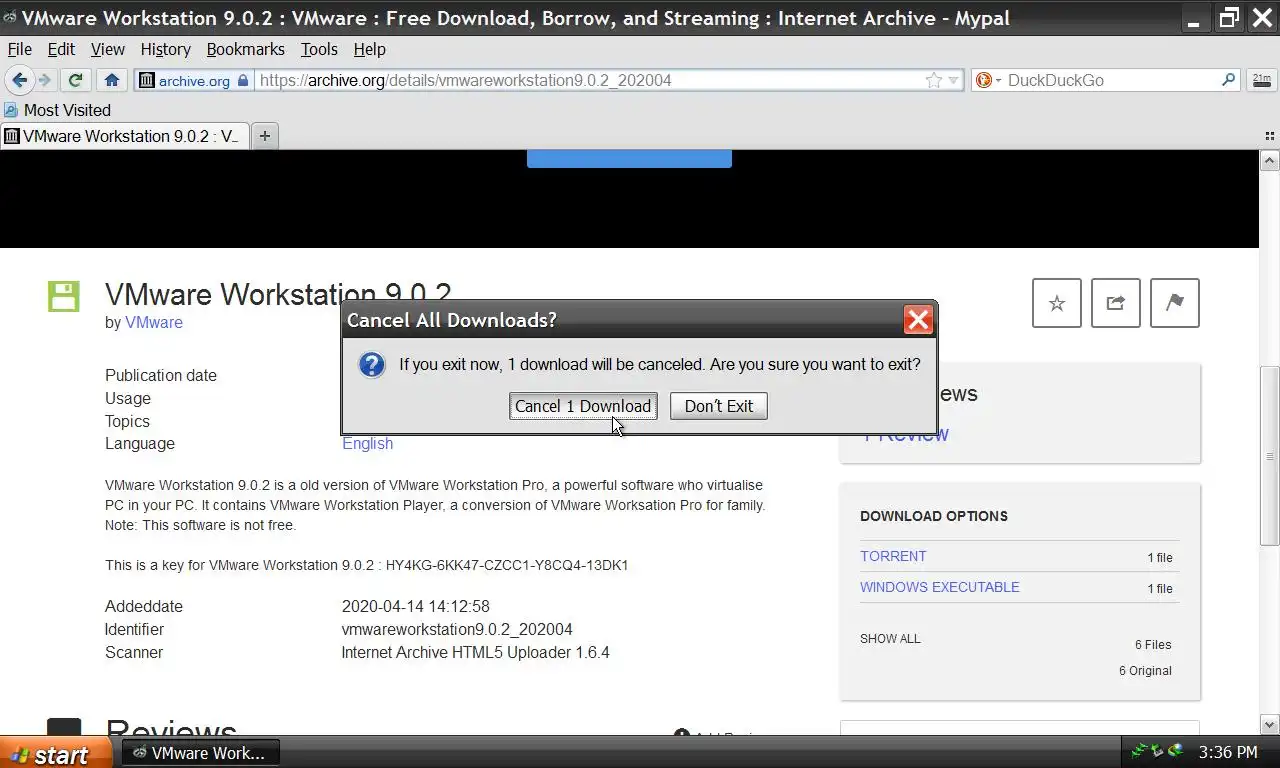Click the Topics label
Screen dimensions: 1280x768
point(127,422)
